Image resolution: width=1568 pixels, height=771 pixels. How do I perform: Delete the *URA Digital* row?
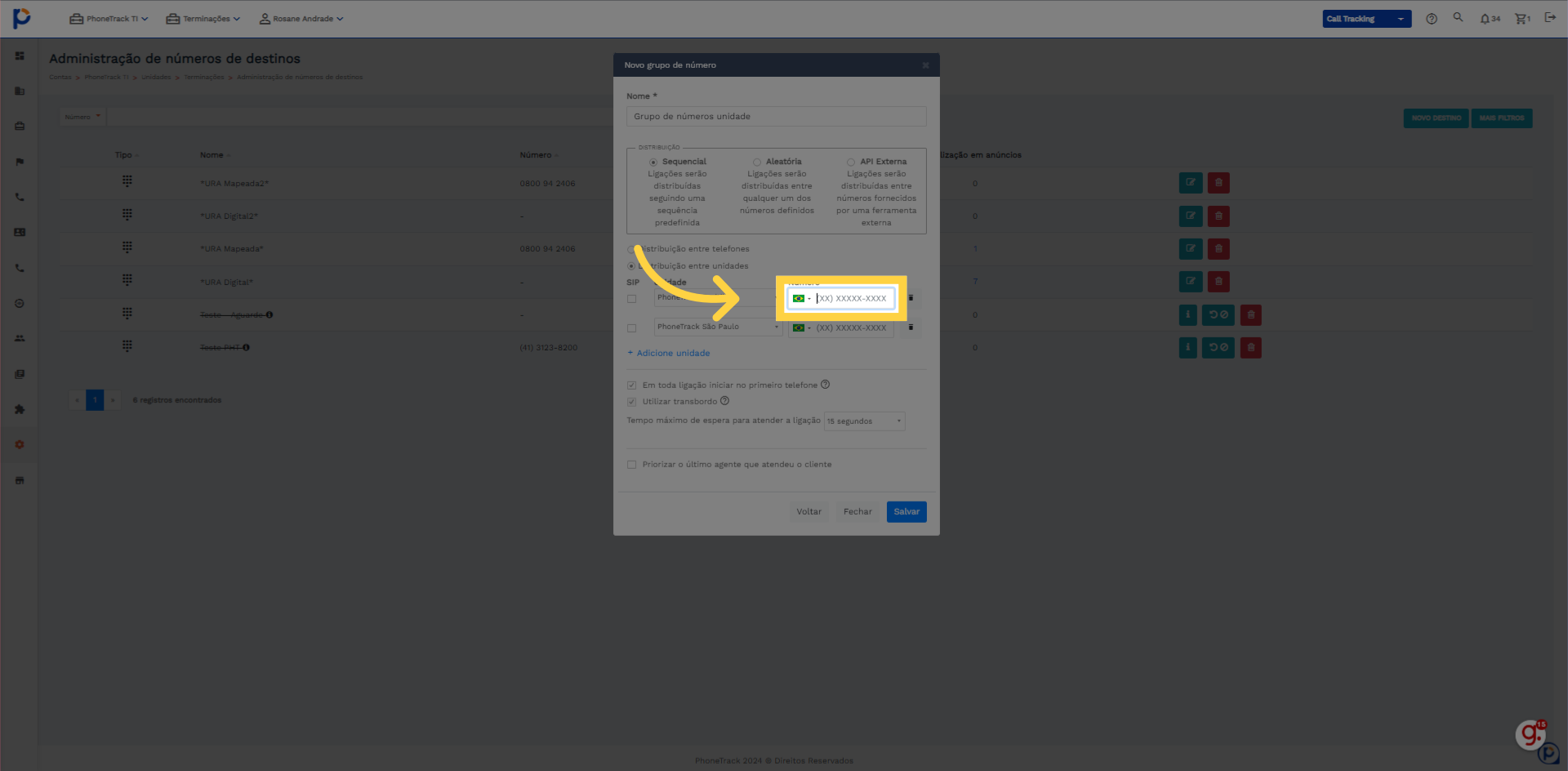click(x=1218, y=282)
